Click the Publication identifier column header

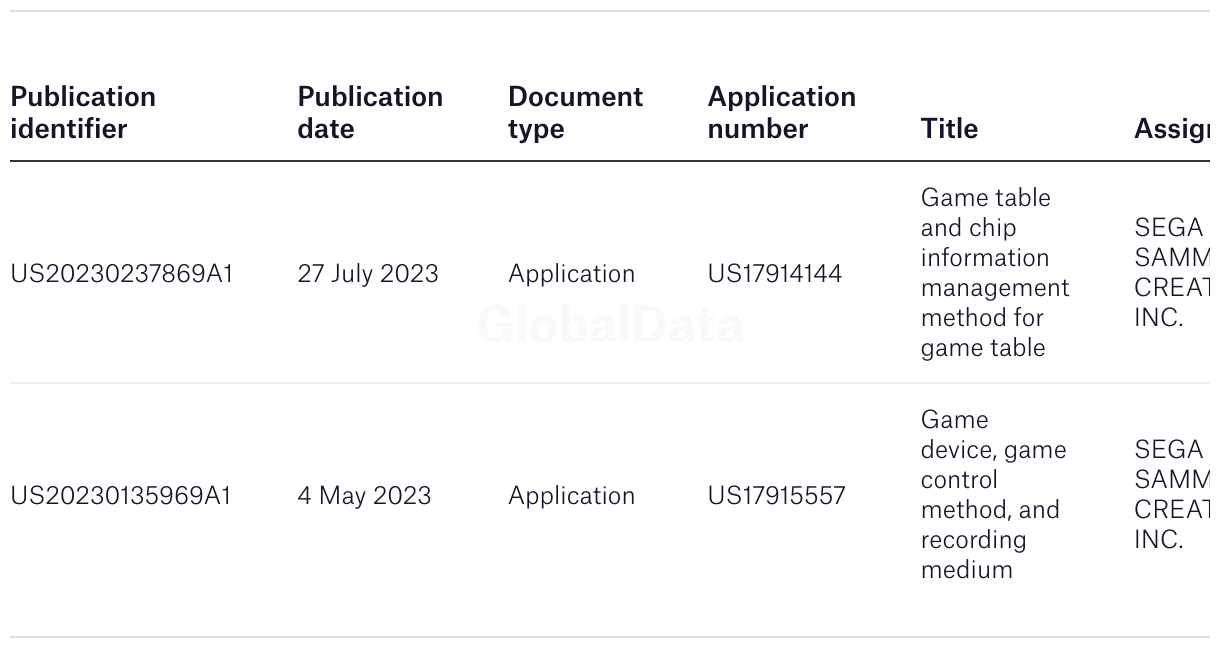[x=83, y=112]
